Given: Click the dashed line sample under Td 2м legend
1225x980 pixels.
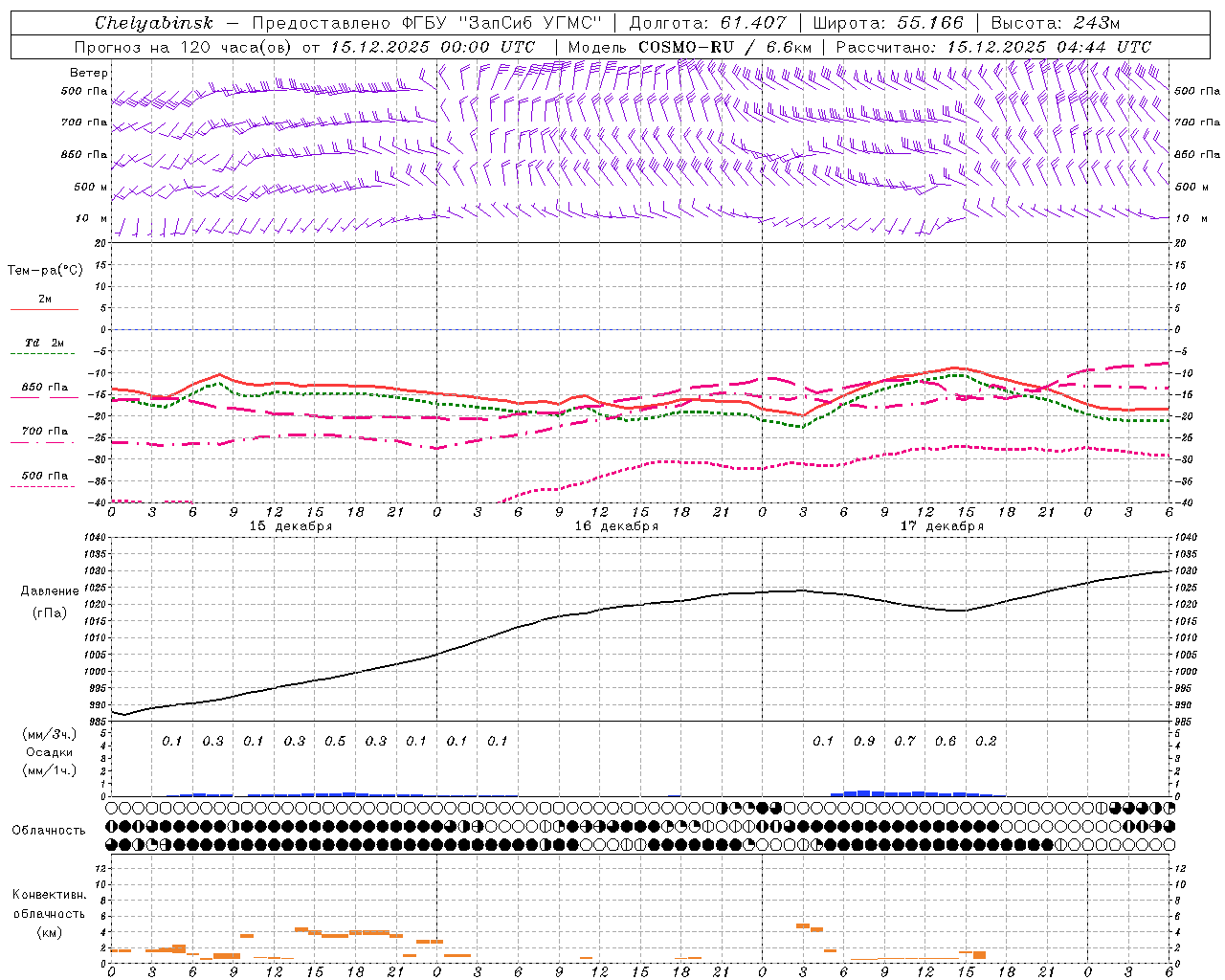Looking at the screenshot, I should click(x=44, y=354).
